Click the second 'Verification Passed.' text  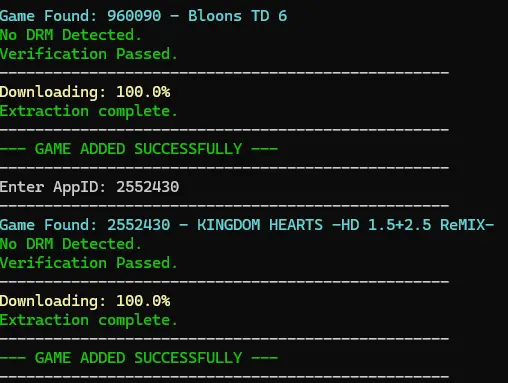tap(88, 263)
